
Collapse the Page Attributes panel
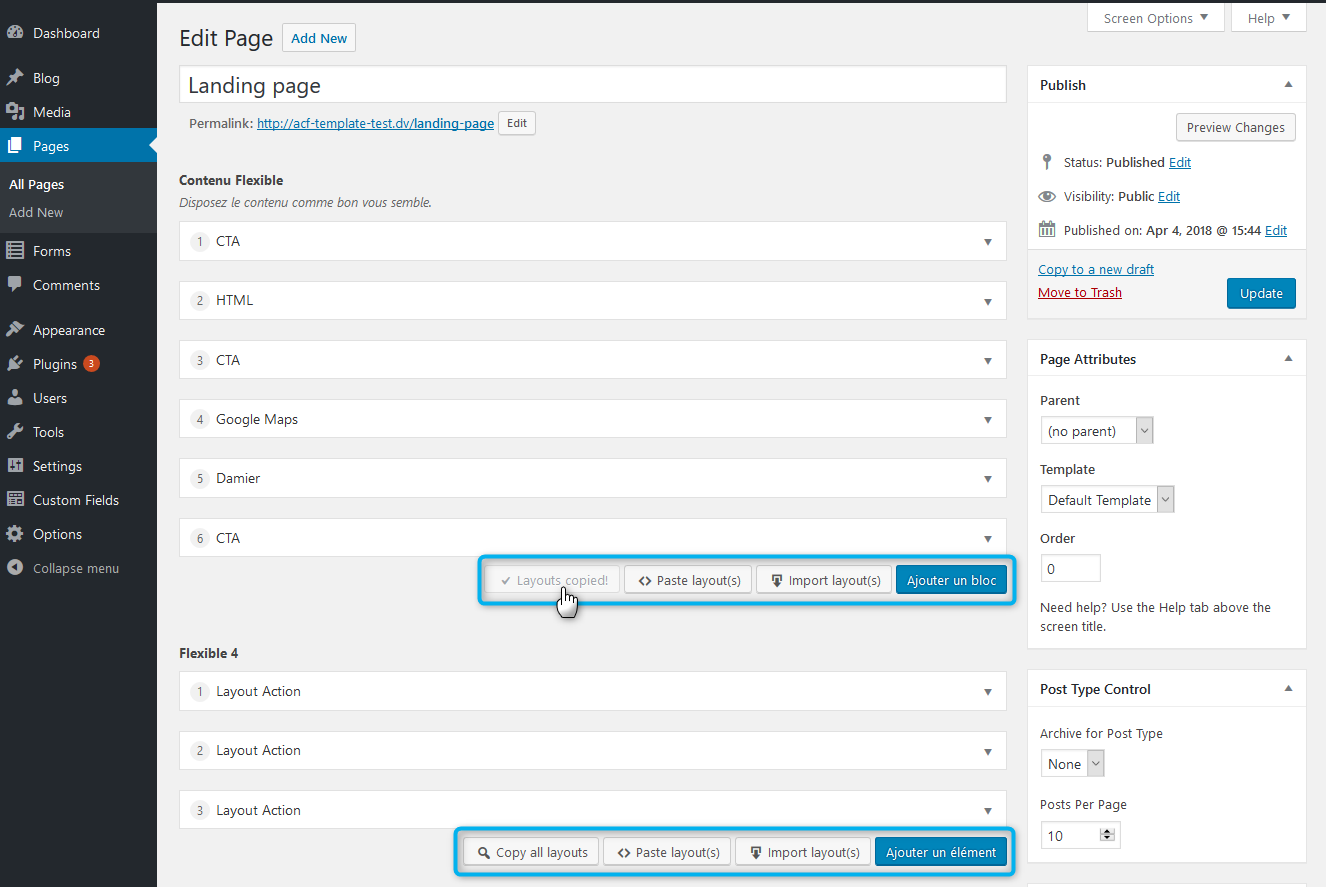(x=1288, y=359)
